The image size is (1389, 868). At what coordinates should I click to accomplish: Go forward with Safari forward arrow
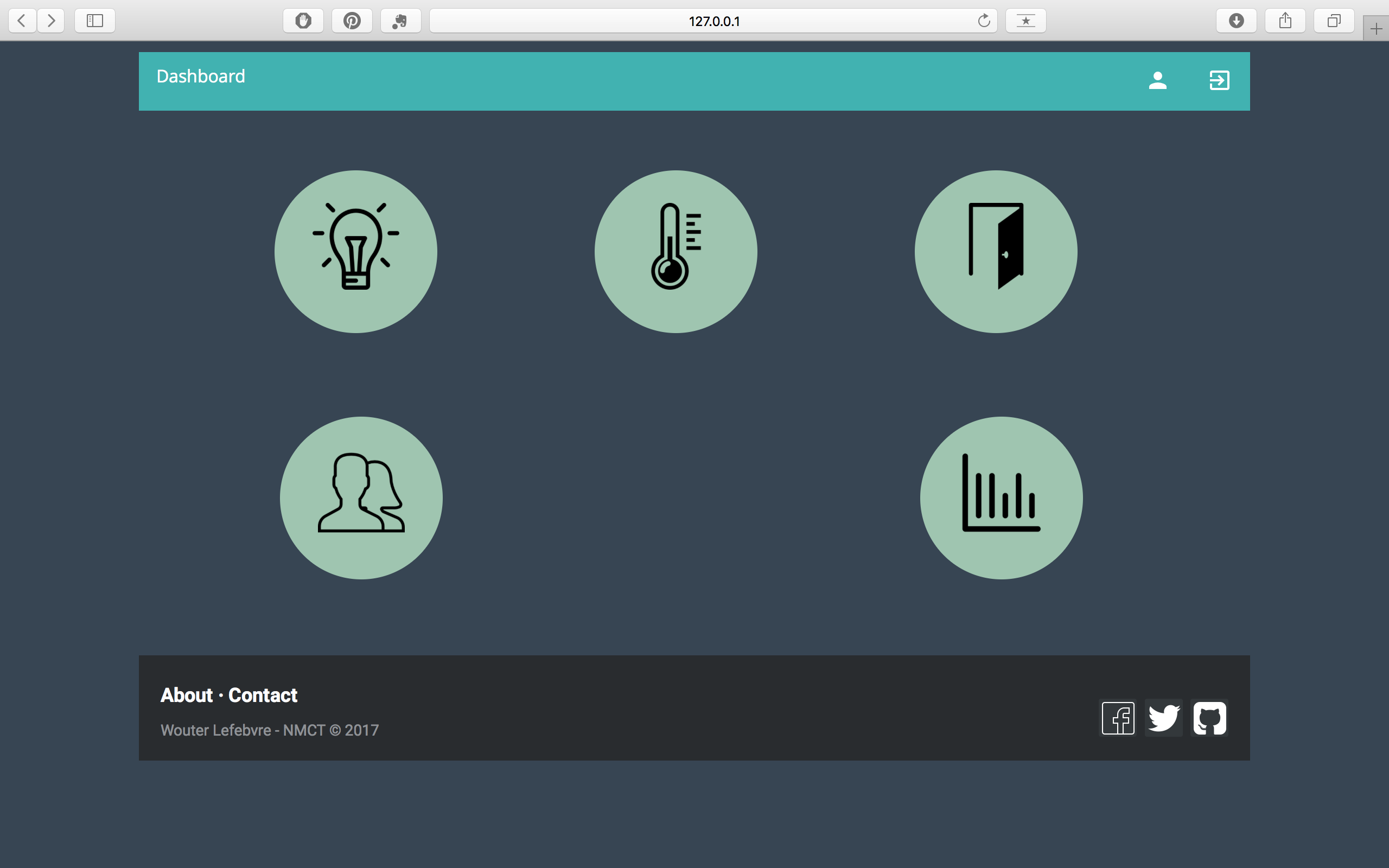tap(51, 21)
